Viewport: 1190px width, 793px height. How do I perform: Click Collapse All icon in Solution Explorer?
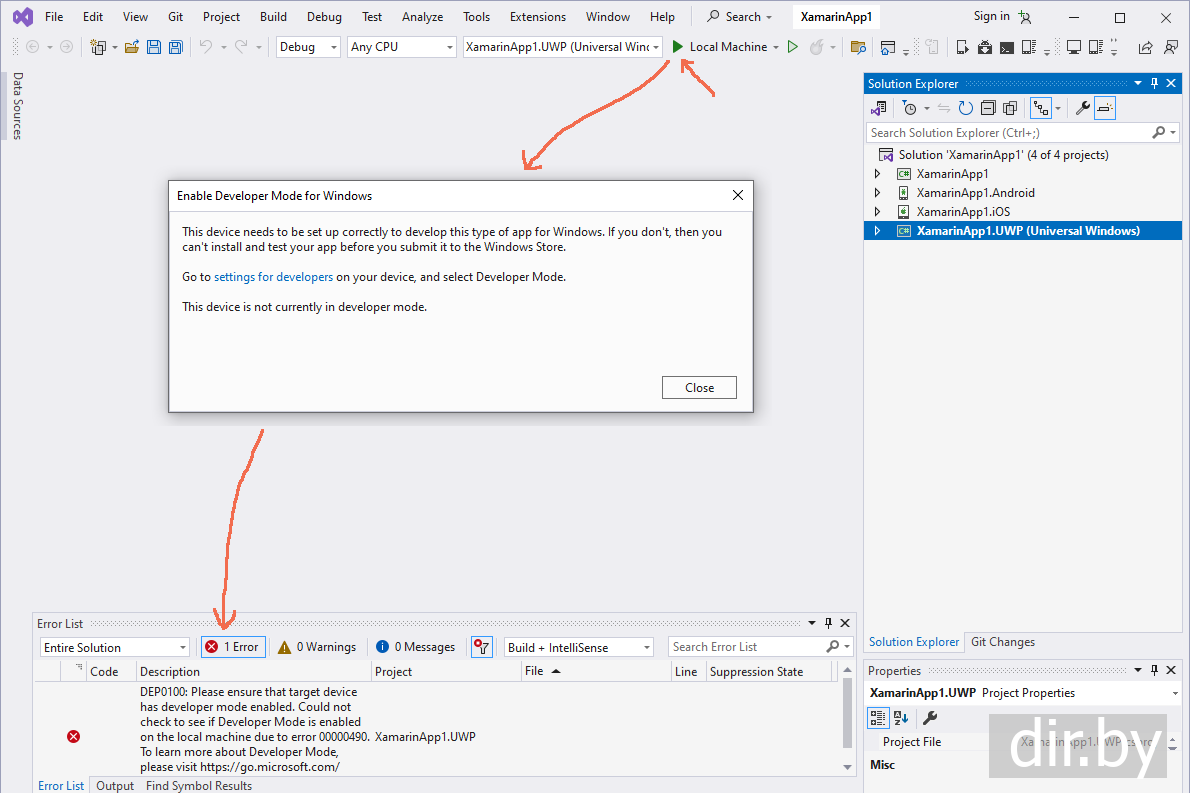click(988, 108)
